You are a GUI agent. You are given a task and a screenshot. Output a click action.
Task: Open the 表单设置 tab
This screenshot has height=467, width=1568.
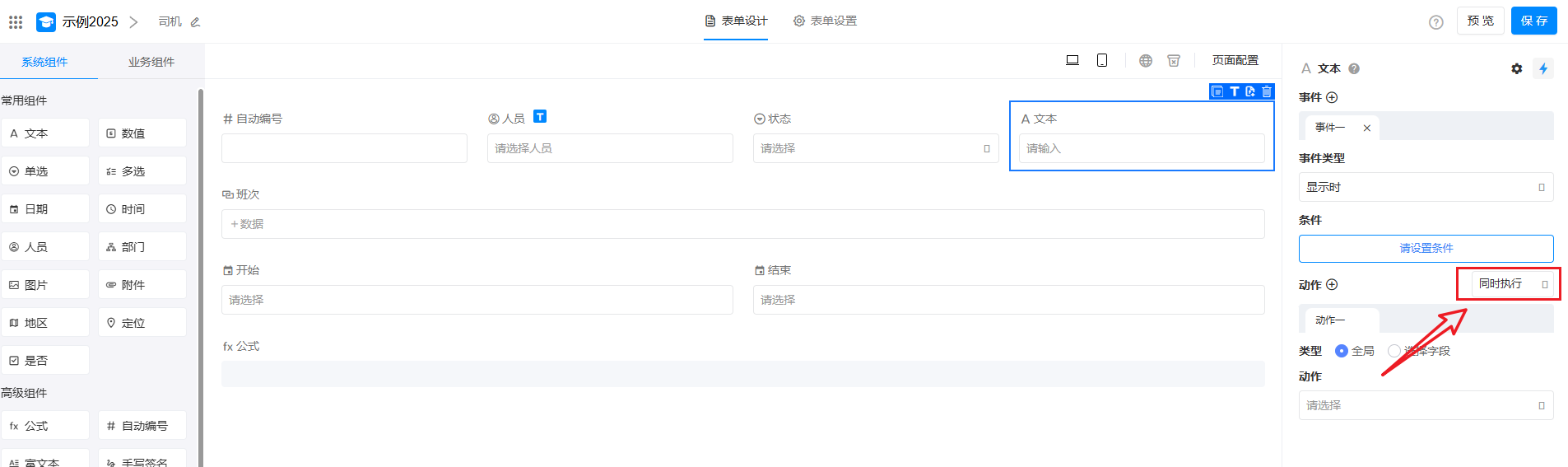coord(825,21)
